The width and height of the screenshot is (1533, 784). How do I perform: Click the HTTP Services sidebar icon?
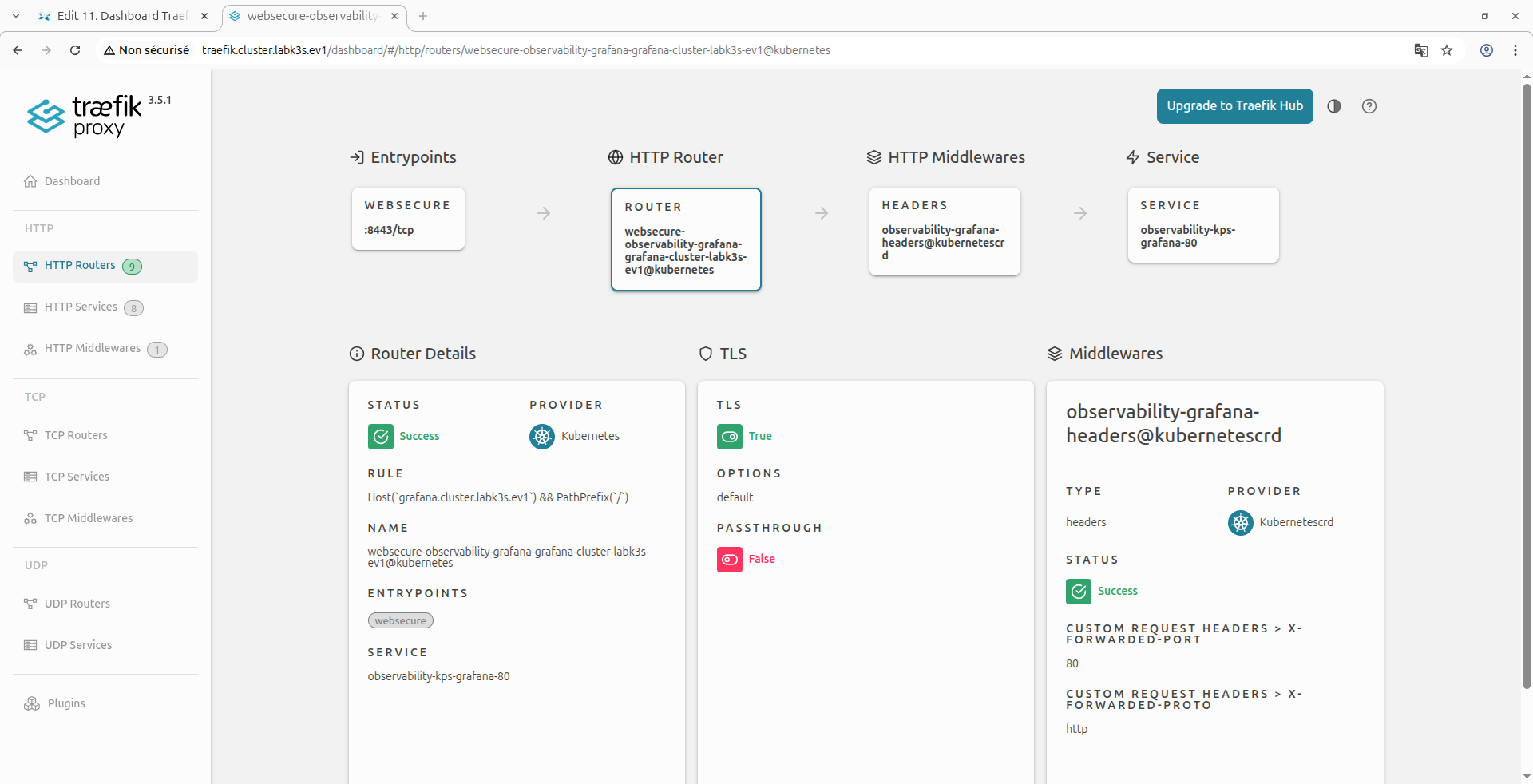pyautogui.click(x=30, y=307)
